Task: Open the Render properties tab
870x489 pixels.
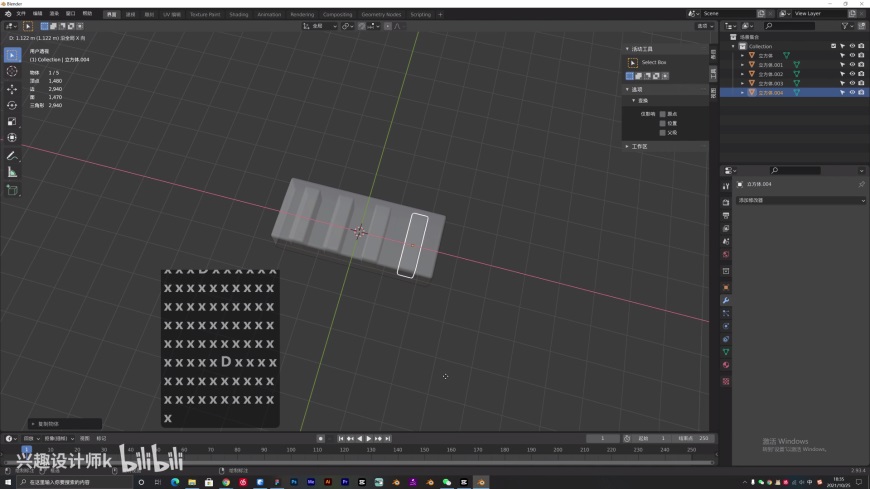Action: (726, 203)
